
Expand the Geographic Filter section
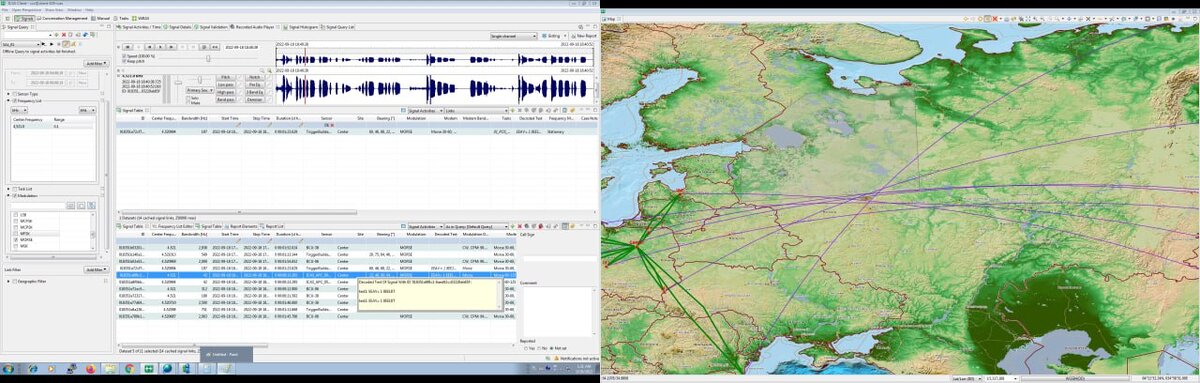click(8, 281)
